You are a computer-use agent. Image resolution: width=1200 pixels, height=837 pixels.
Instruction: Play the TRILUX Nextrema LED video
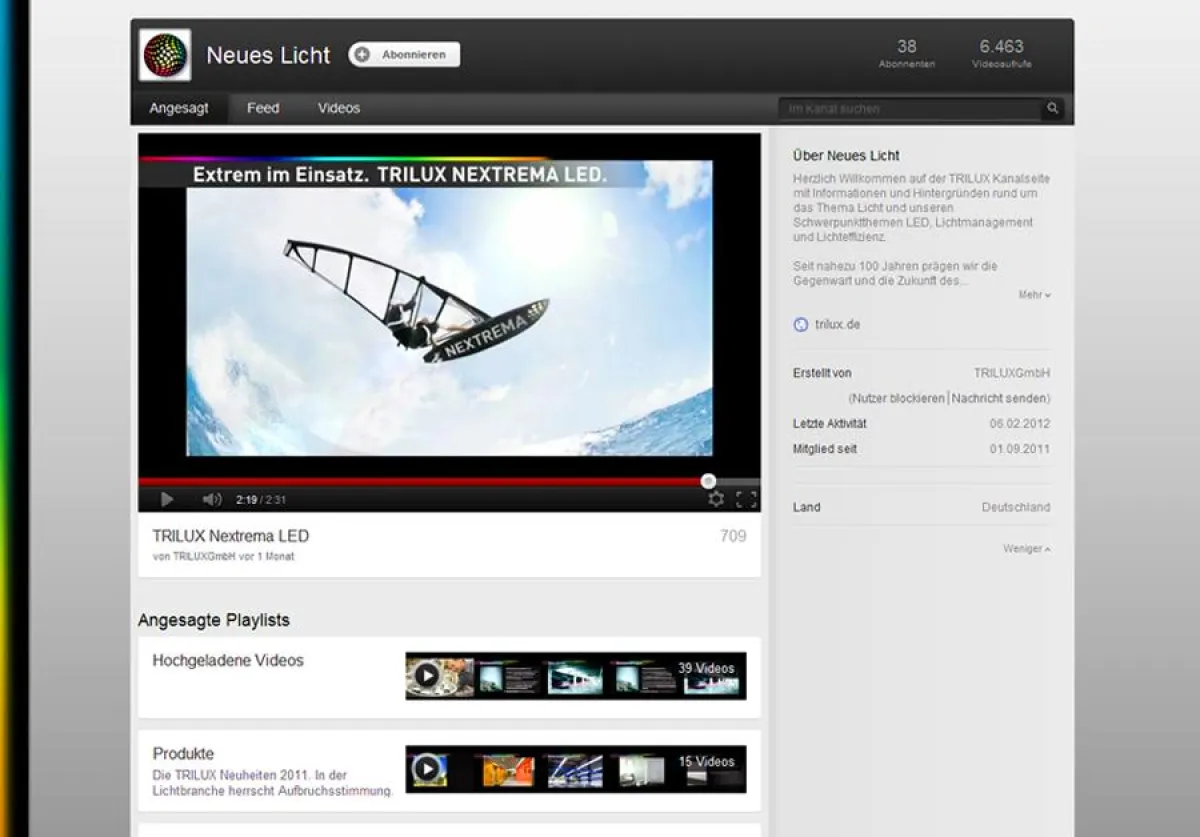pyautogui.click(x=166, y=498)
